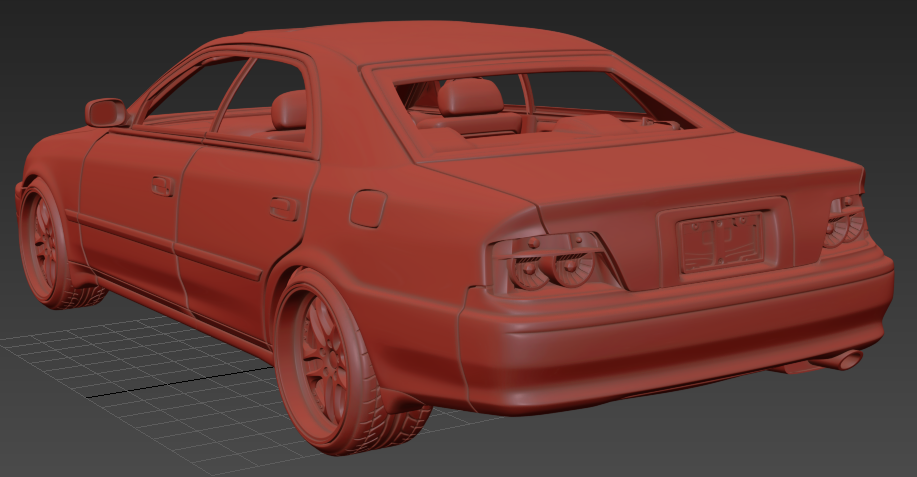Click the car's exhaust pipe tip
This screenshot has width=917, height=477.
click(x=845, y=359)
